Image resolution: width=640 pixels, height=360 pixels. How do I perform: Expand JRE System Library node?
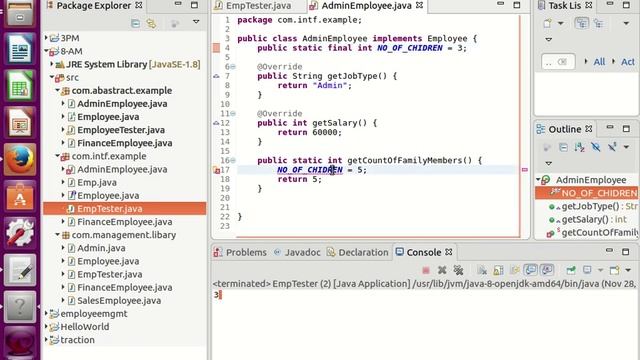52,64
